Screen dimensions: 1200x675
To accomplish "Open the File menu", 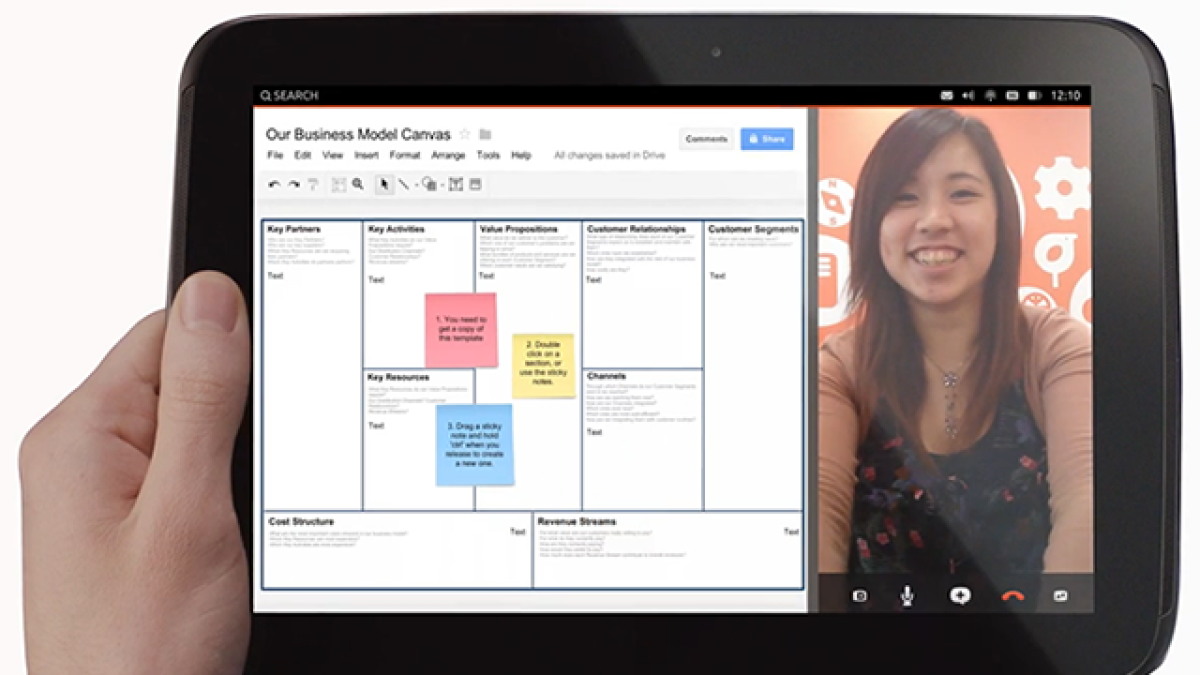I will coord(275,156).
